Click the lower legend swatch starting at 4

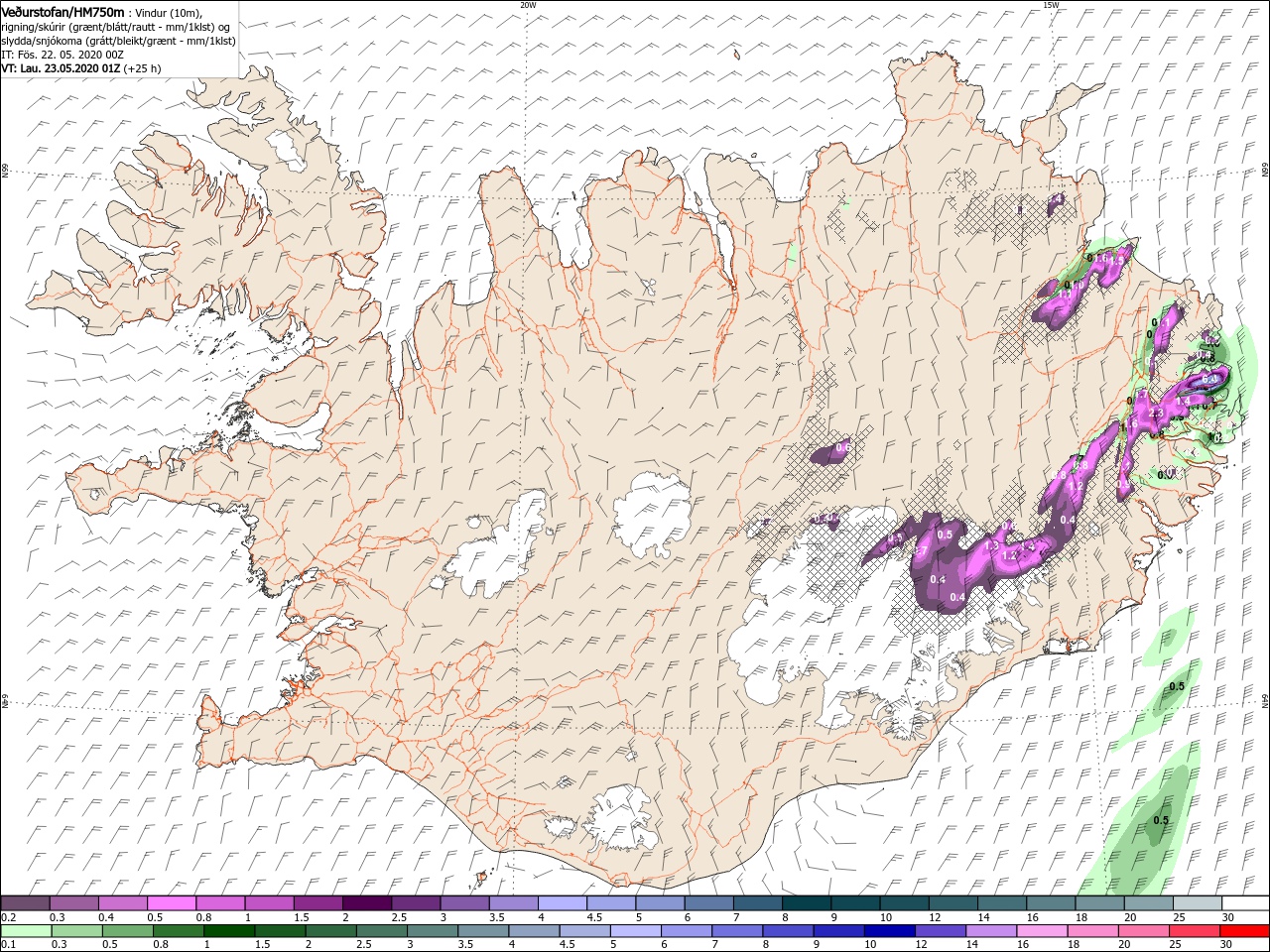click(533, 931)
